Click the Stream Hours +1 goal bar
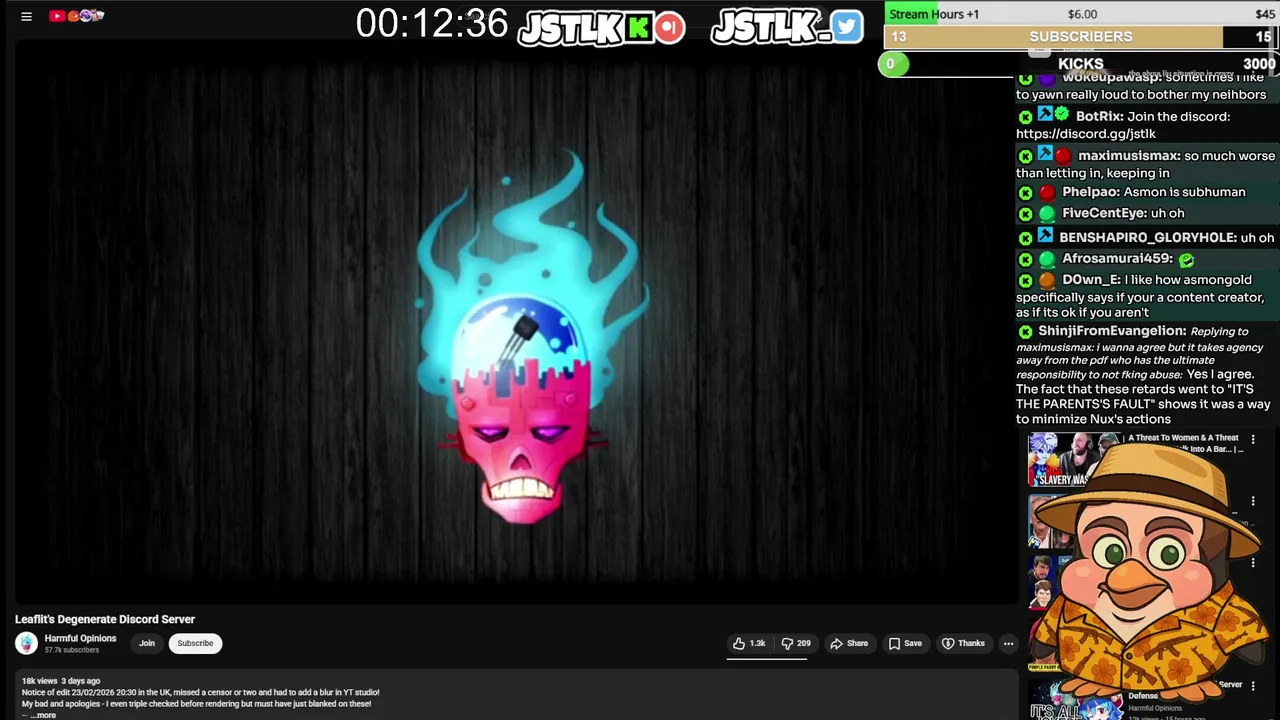The width and height of the screenshot is (1280, 720). [x=1081, y=14]
